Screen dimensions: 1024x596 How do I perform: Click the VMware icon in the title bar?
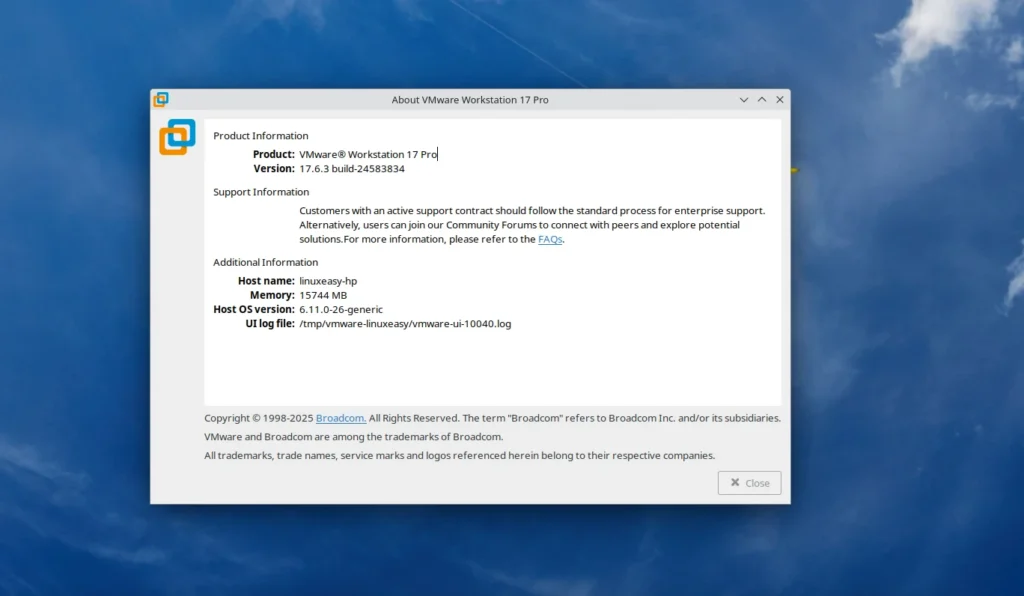[x=161, y=99]
